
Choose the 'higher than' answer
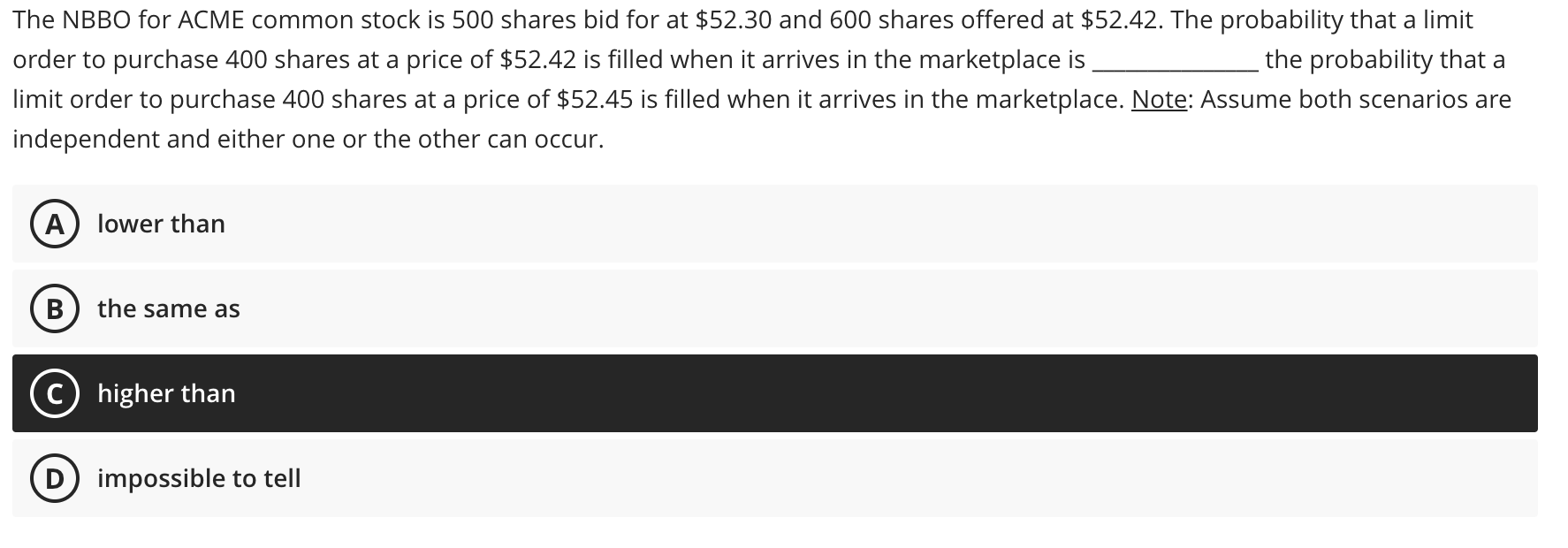click(166, 394)
